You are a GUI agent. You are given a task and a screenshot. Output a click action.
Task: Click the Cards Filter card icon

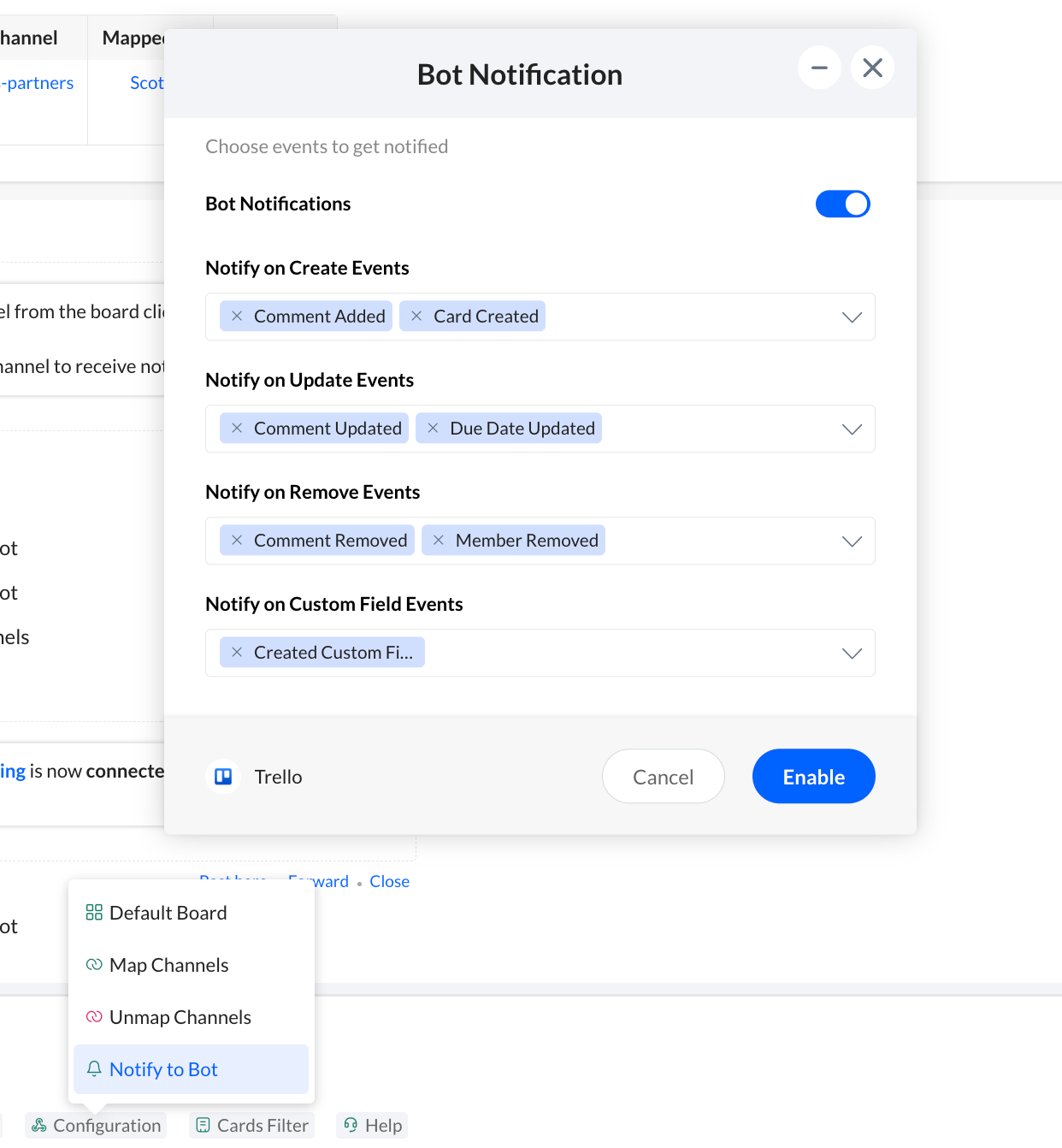coord(203,1125)
